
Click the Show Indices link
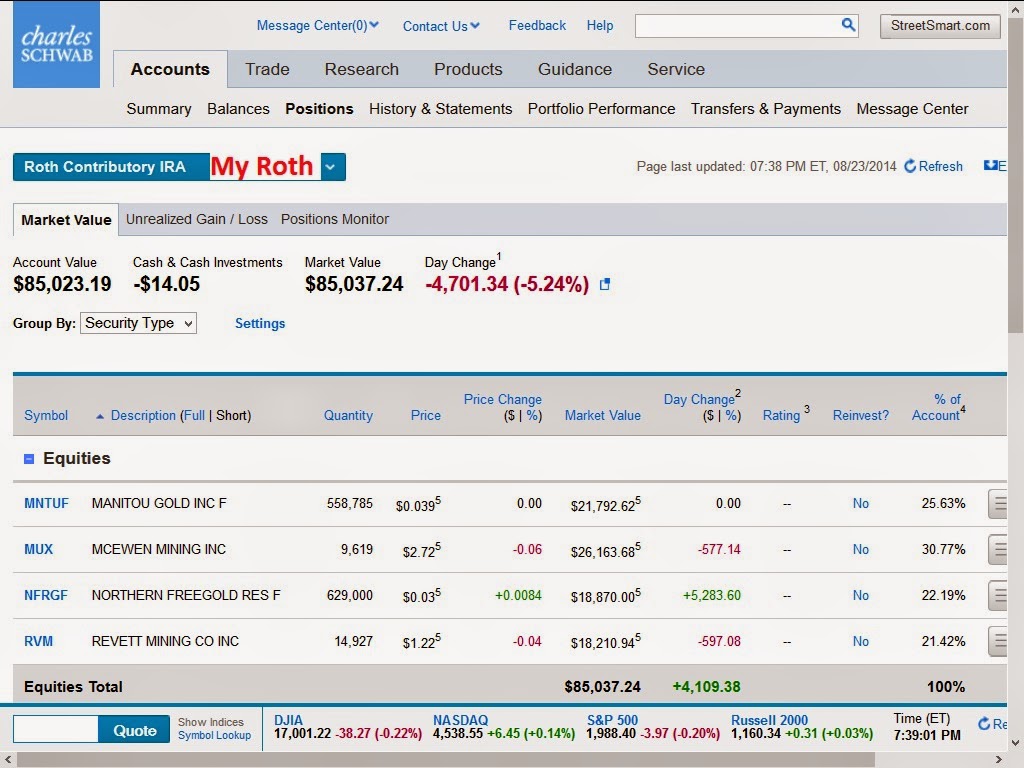coord(210,722)
